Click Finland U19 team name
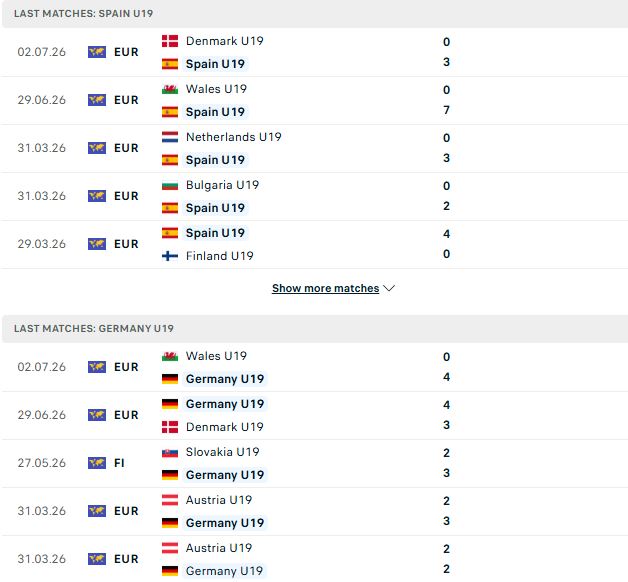 219,256
